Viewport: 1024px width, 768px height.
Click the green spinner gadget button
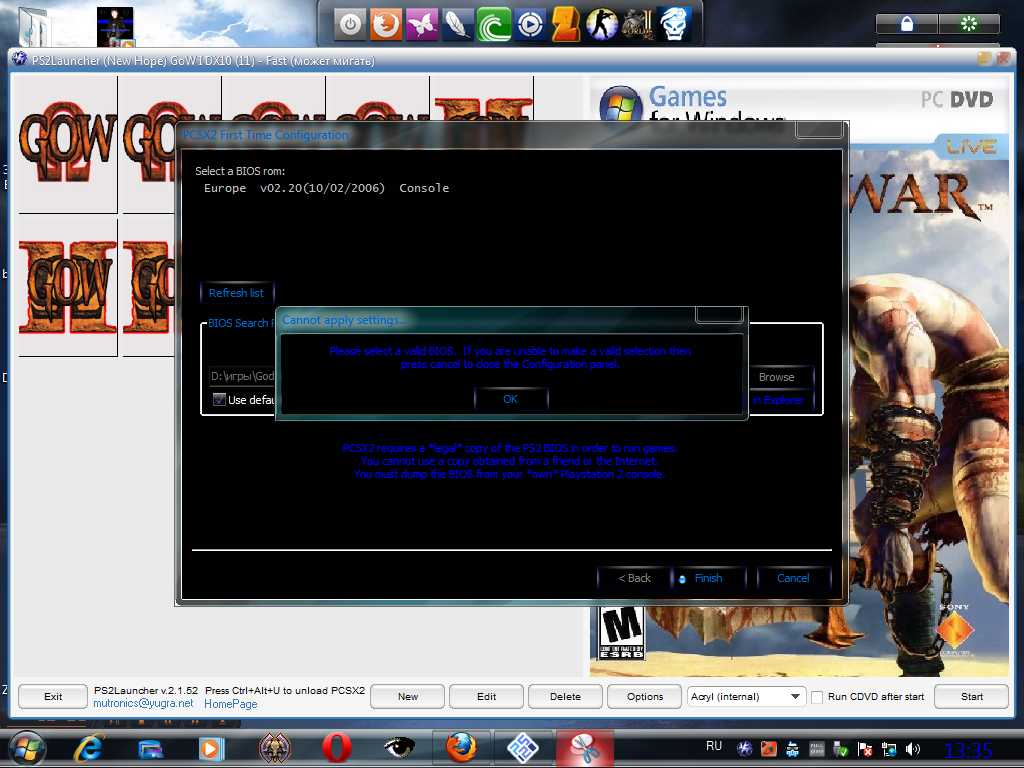(x=969, y=24)
